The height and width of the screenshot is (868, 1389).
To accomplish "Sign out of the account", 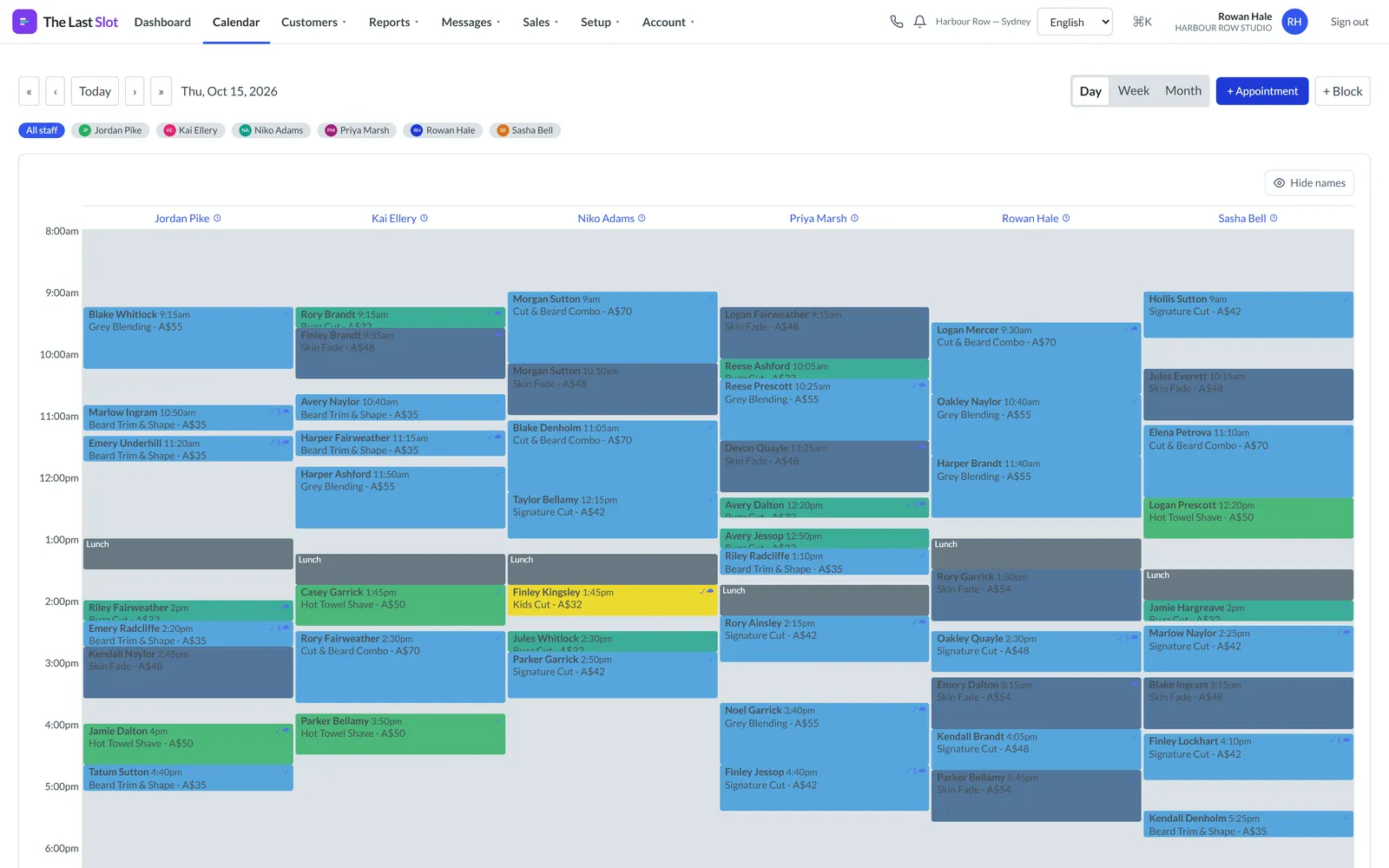I will click(x=1349, y=22).
